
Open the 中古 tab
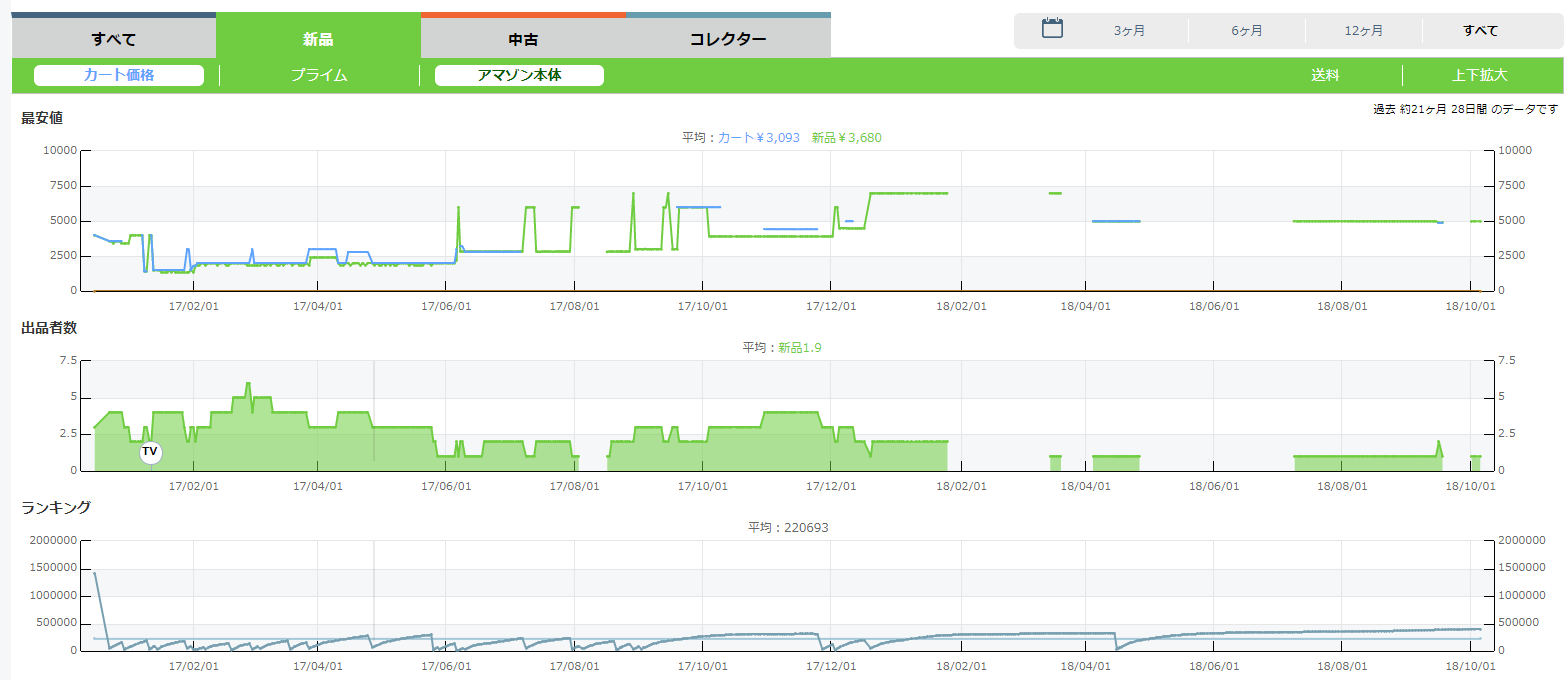coord(523,39)
